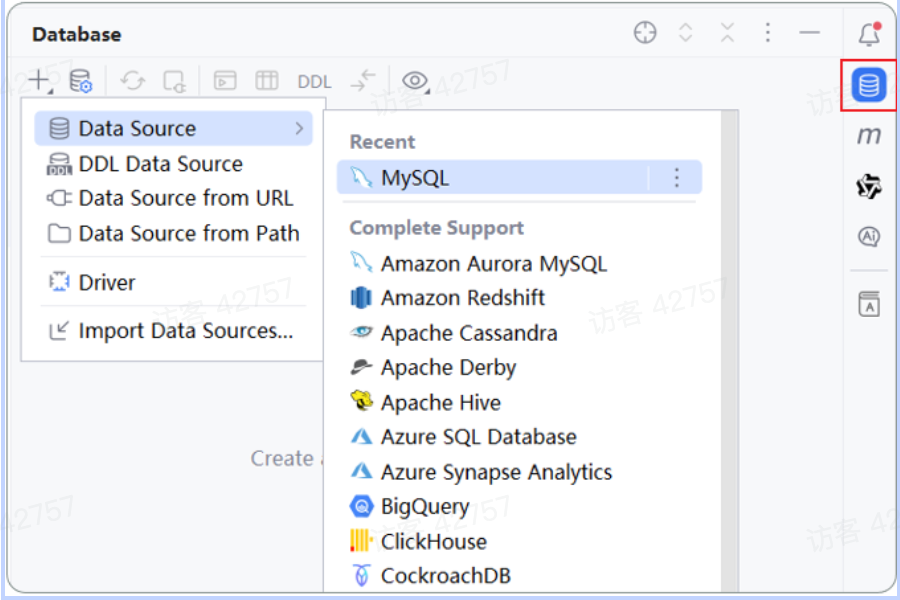The height and width of the screenshot is (600, 900).
Task: Click the blue Database tool window icon
Action: click(x=869, y=86)
